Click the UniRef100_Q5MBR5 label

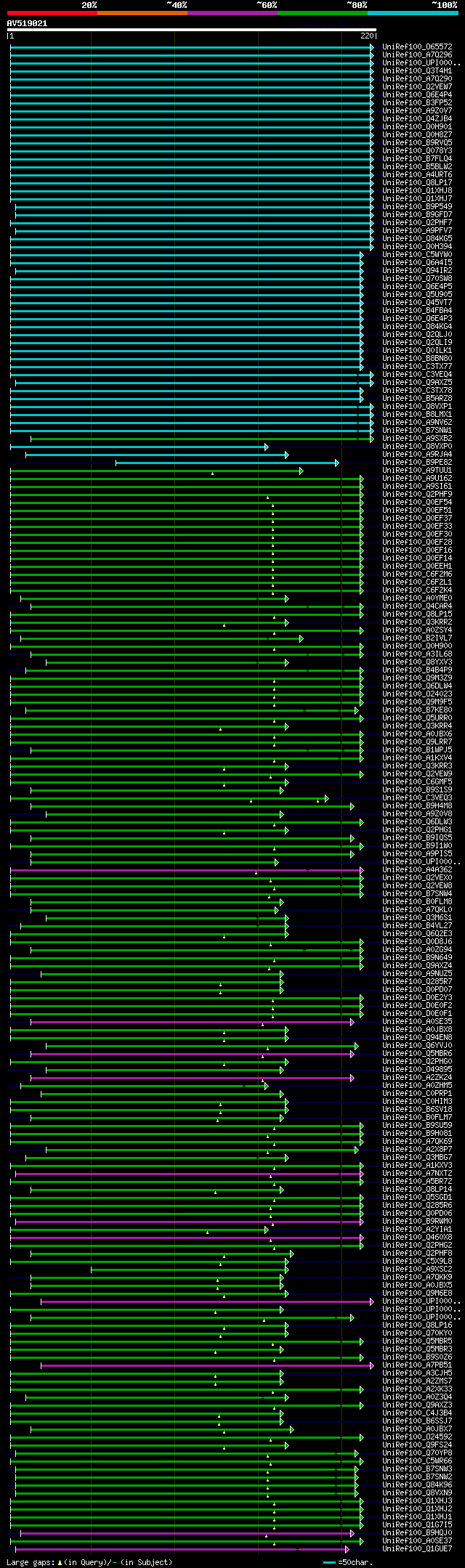(417, 1341)
